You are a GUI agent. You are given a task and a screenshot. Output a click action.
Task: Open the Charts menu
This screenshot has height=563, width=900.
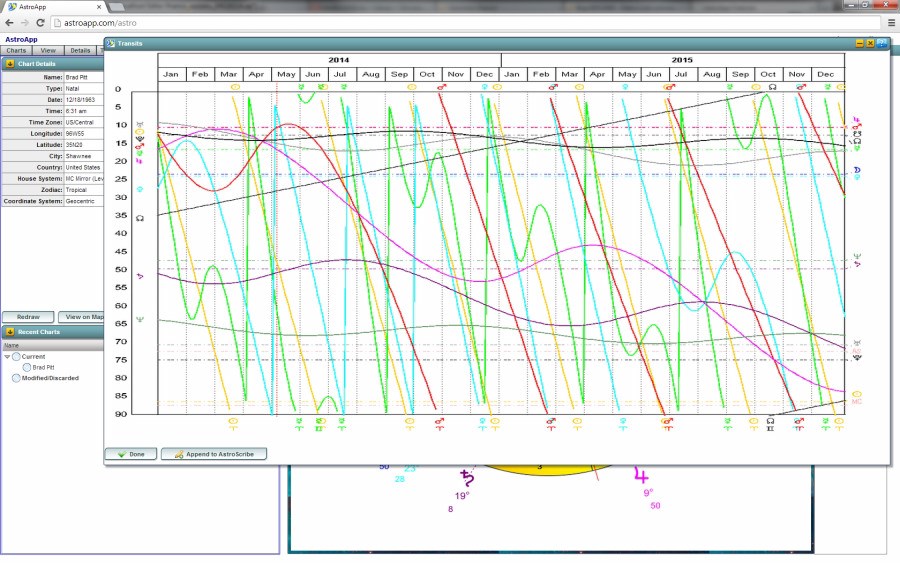pos(16,50)
